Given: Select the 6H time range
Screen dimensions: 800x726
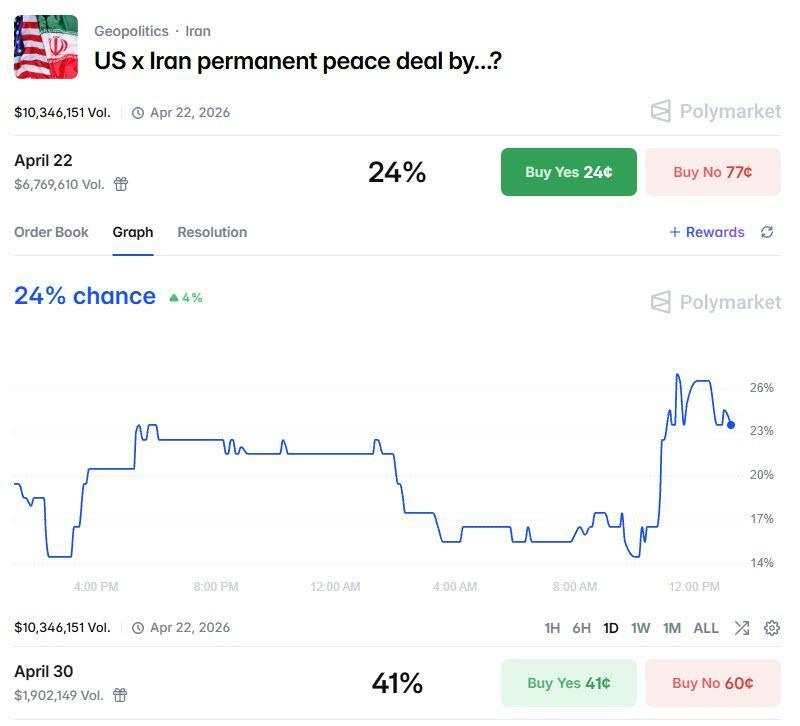Looking at the screenshot, I should (581, 628).
